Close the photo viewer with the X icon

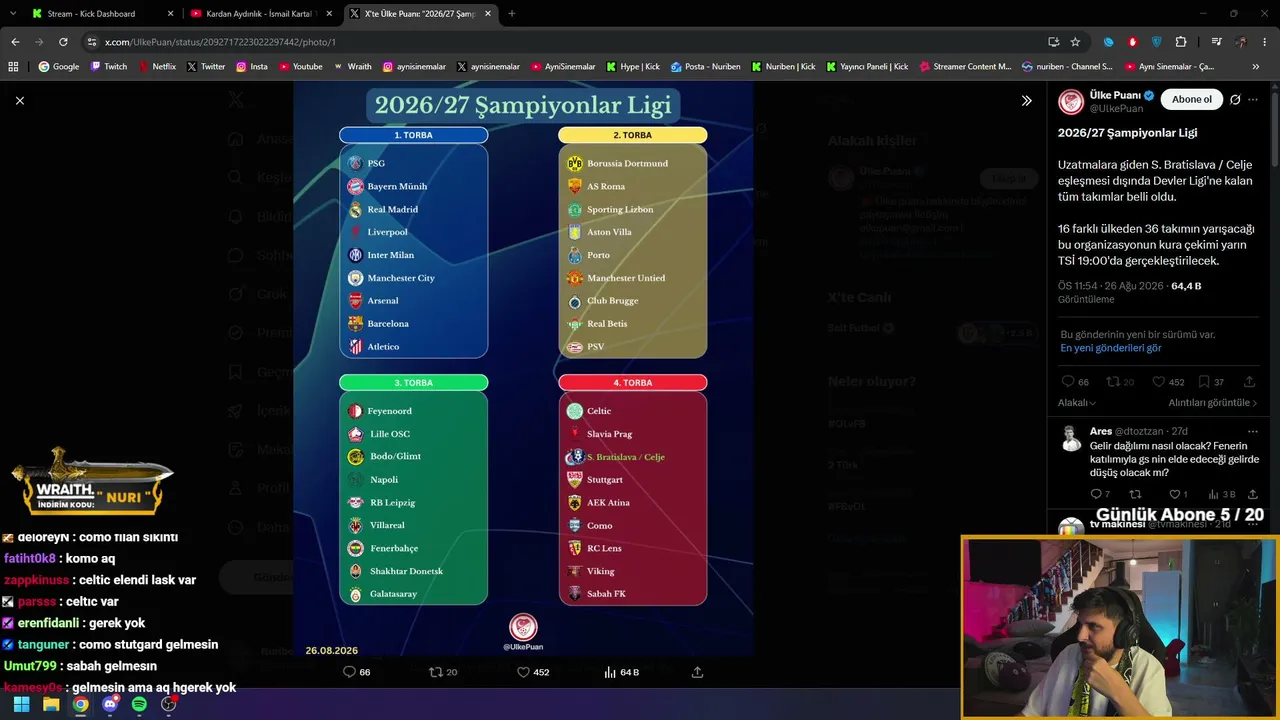pos(20,100)
